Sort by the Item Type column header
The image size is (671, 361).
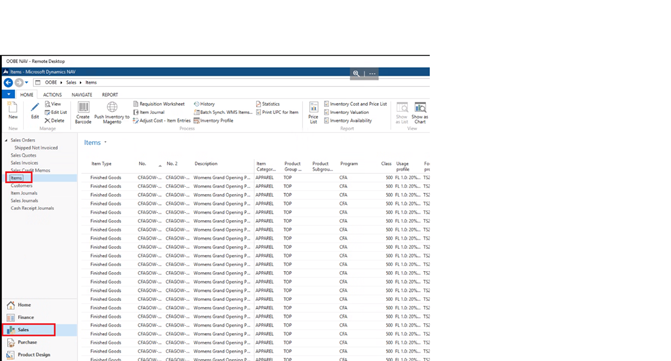101,164
